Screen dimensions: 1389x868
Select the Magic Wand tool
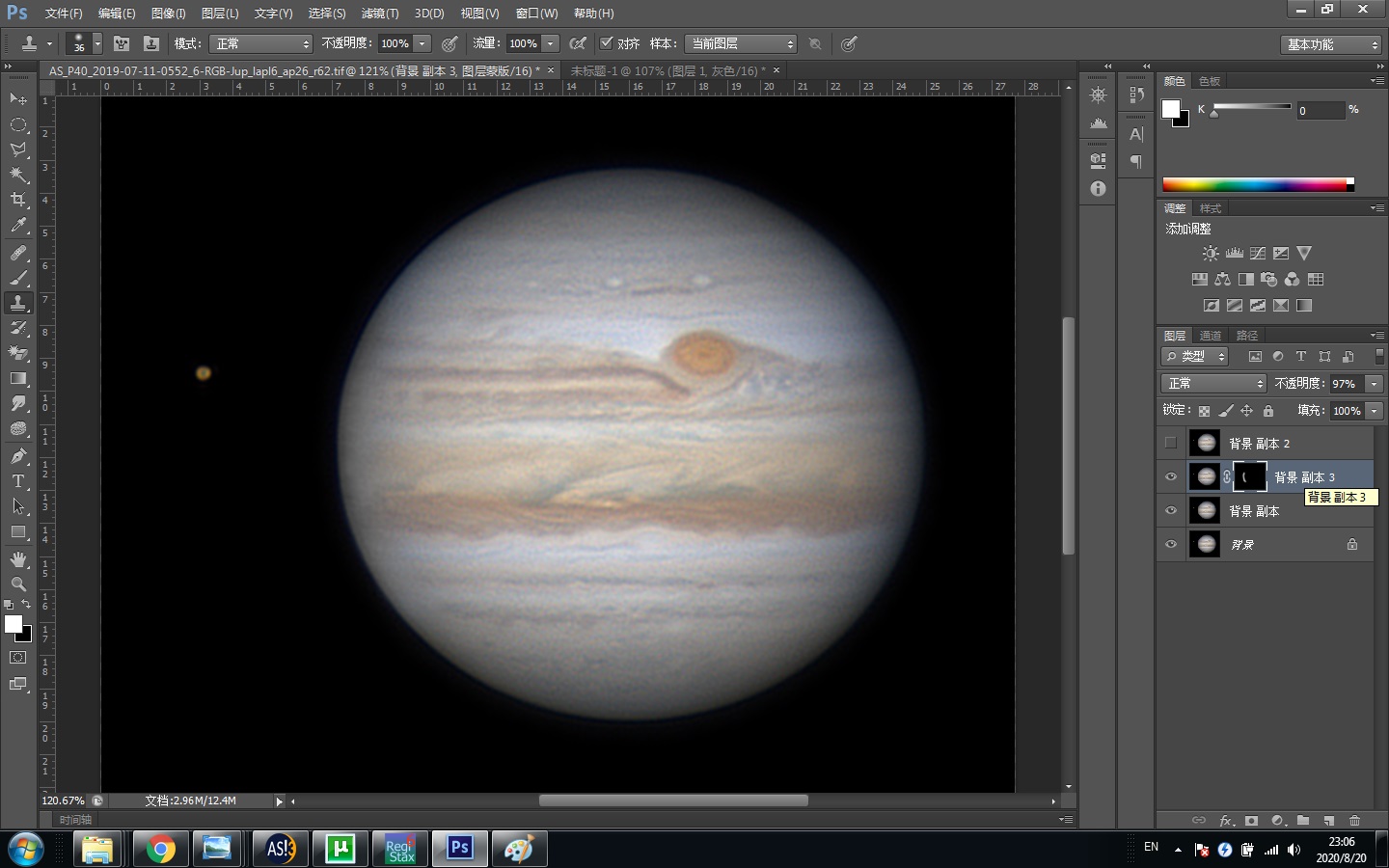point(17,175)
